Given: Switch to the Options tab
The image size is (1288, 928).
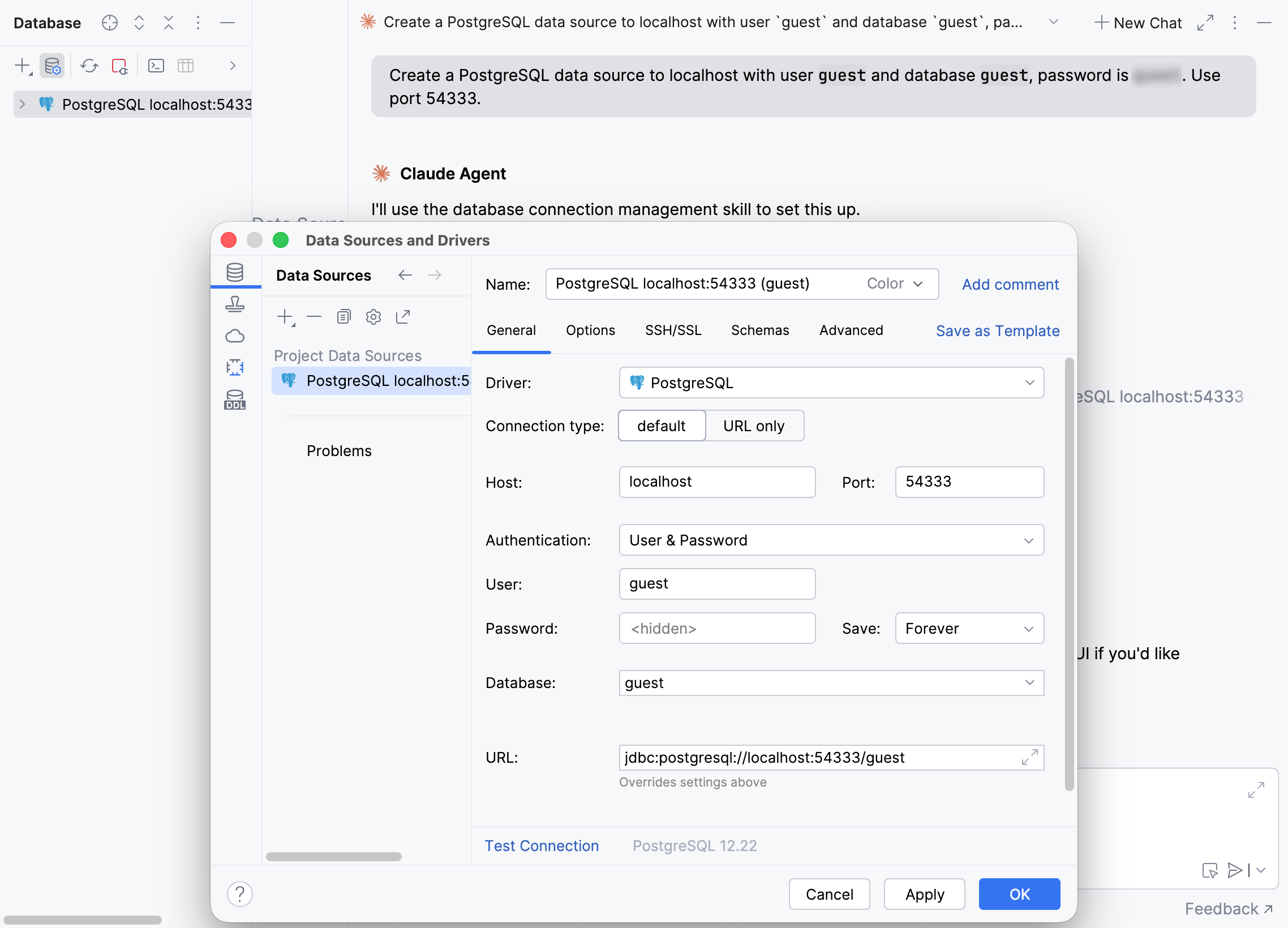Looking at the screenshot, I should [x=591, y=330].
